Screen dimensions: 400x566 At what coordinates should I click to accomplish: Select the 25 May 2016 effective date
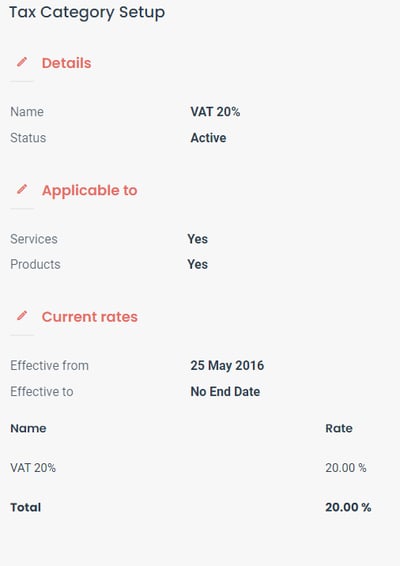pyautogui.click(x=227, y=366)
